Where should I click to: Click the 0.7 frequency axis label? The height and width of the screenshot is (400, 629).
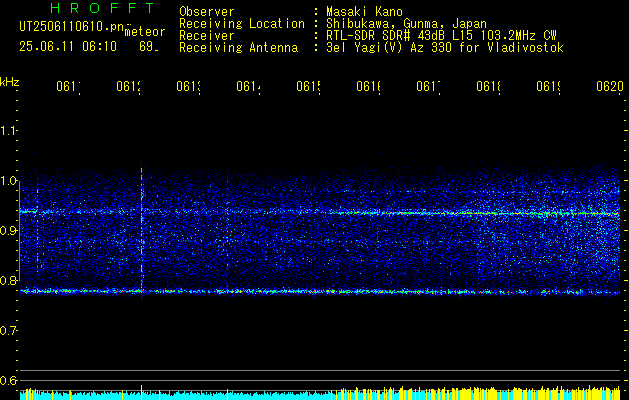click(x=9, y=330)
